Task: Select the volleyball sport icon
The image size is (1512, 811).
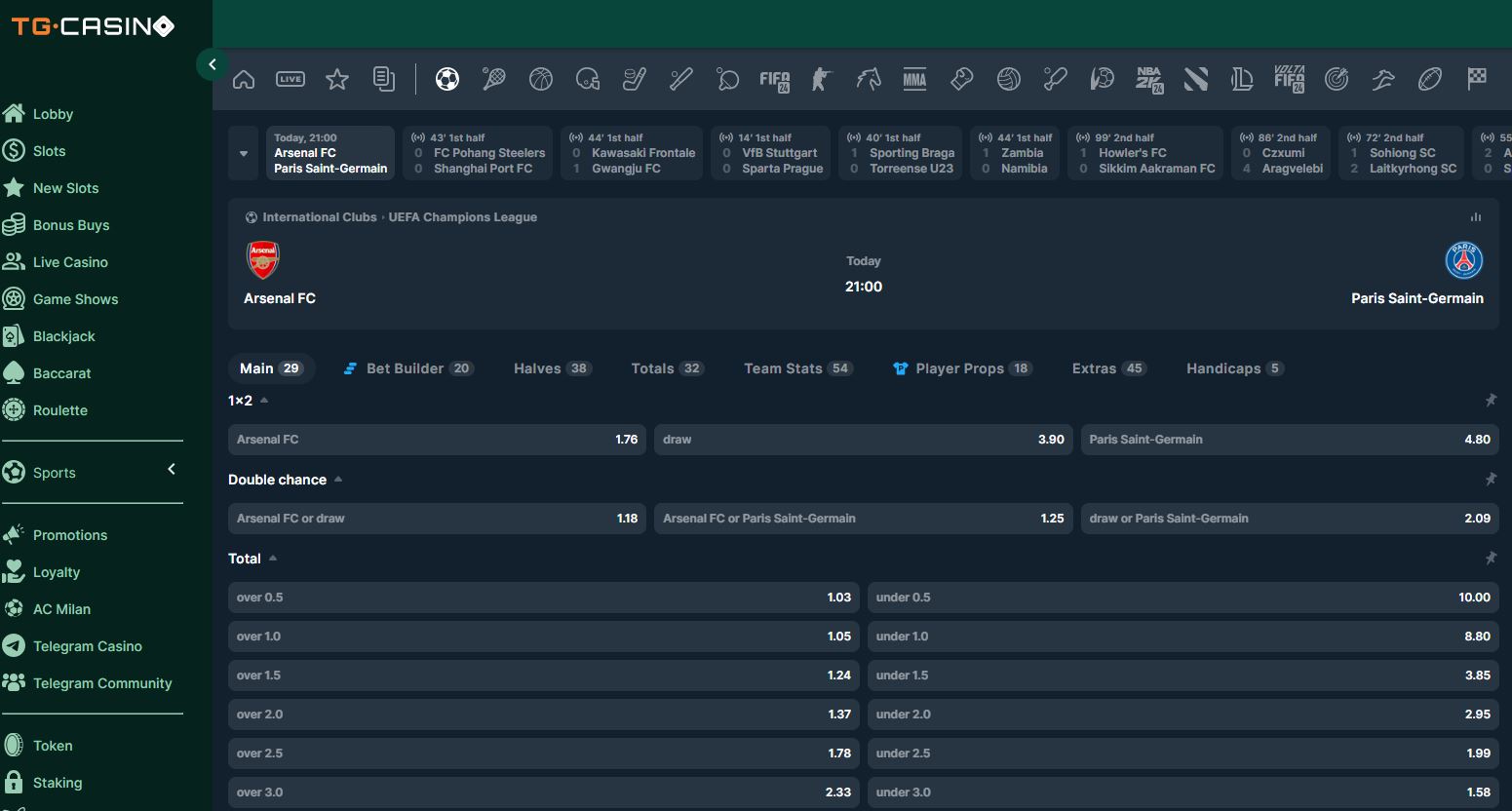Action: [x=1009, y=79]
